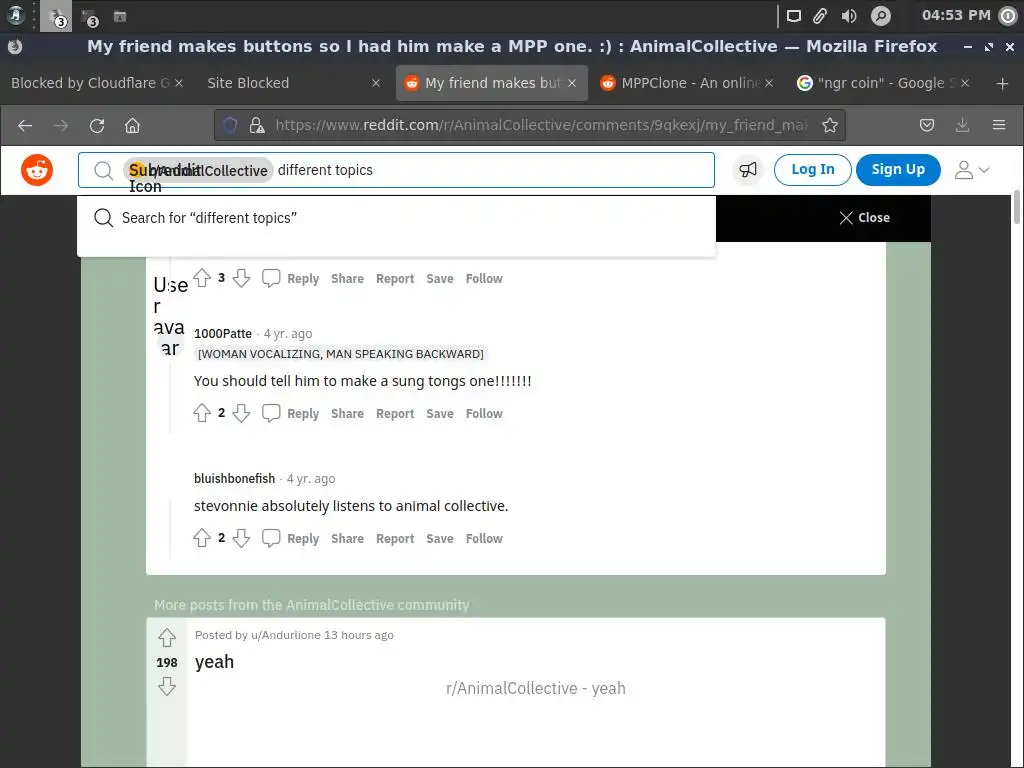Share 1000Patte's comment
Image resolution: width=1024 pixels, height=768 pixels.
click(347, 414)
